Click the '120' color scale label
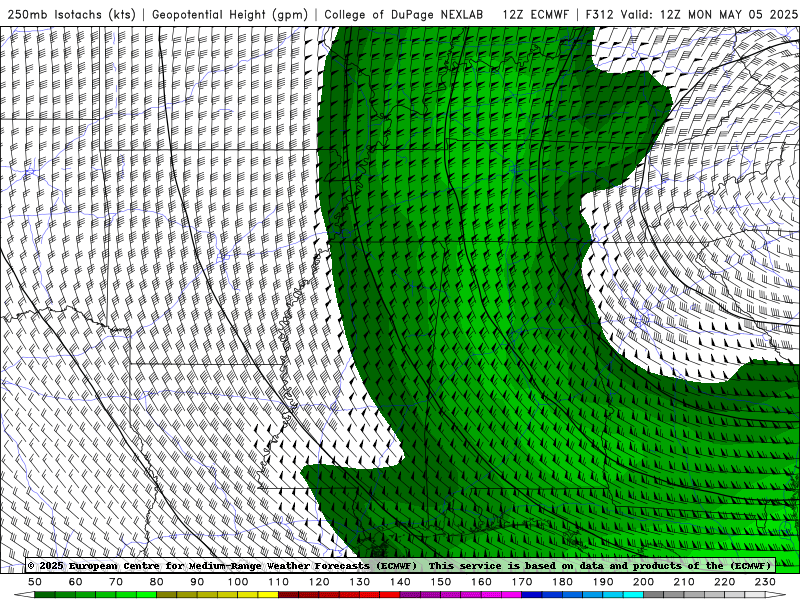Image resolution: width=800 pixels, height=600 pixels. point(319,582)
